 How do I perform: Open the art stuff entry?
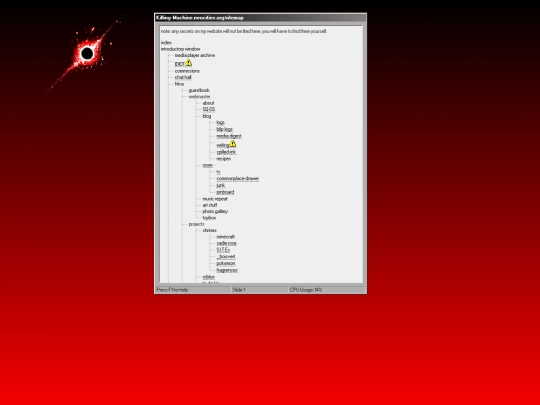pos(210,205)
